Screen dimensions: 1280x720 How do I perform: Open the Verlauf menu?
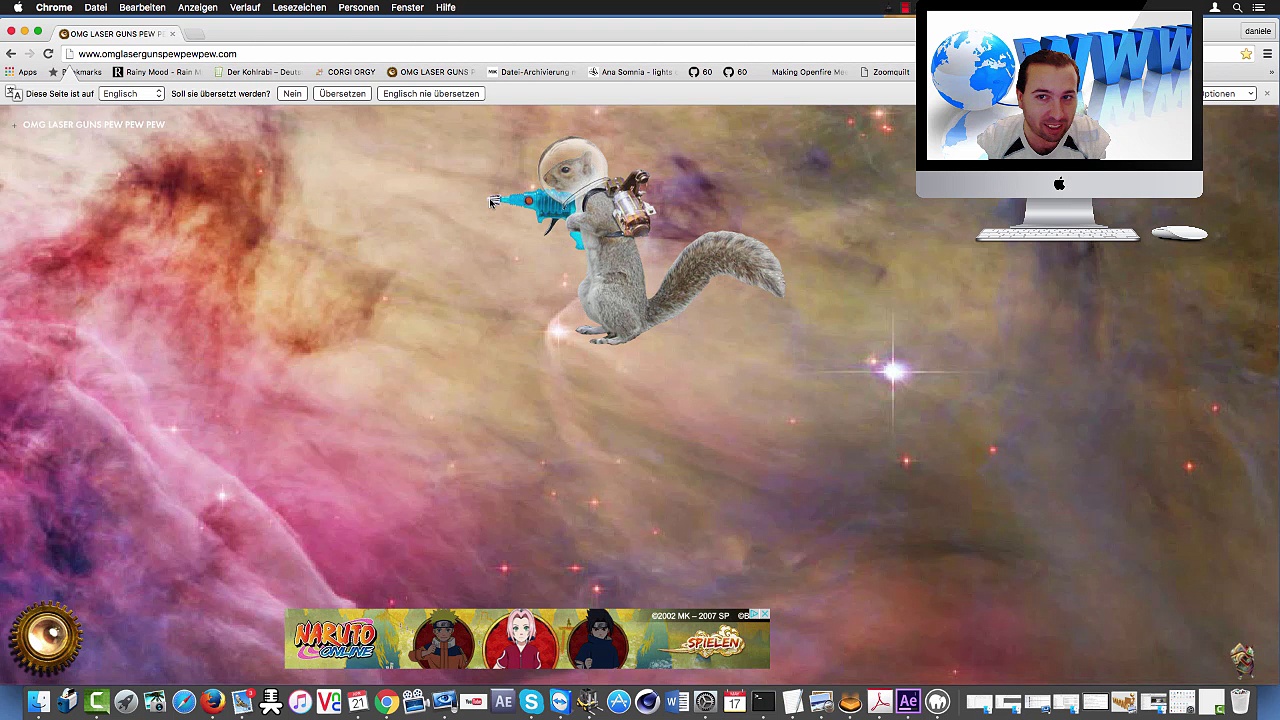(x=244, y=7)
